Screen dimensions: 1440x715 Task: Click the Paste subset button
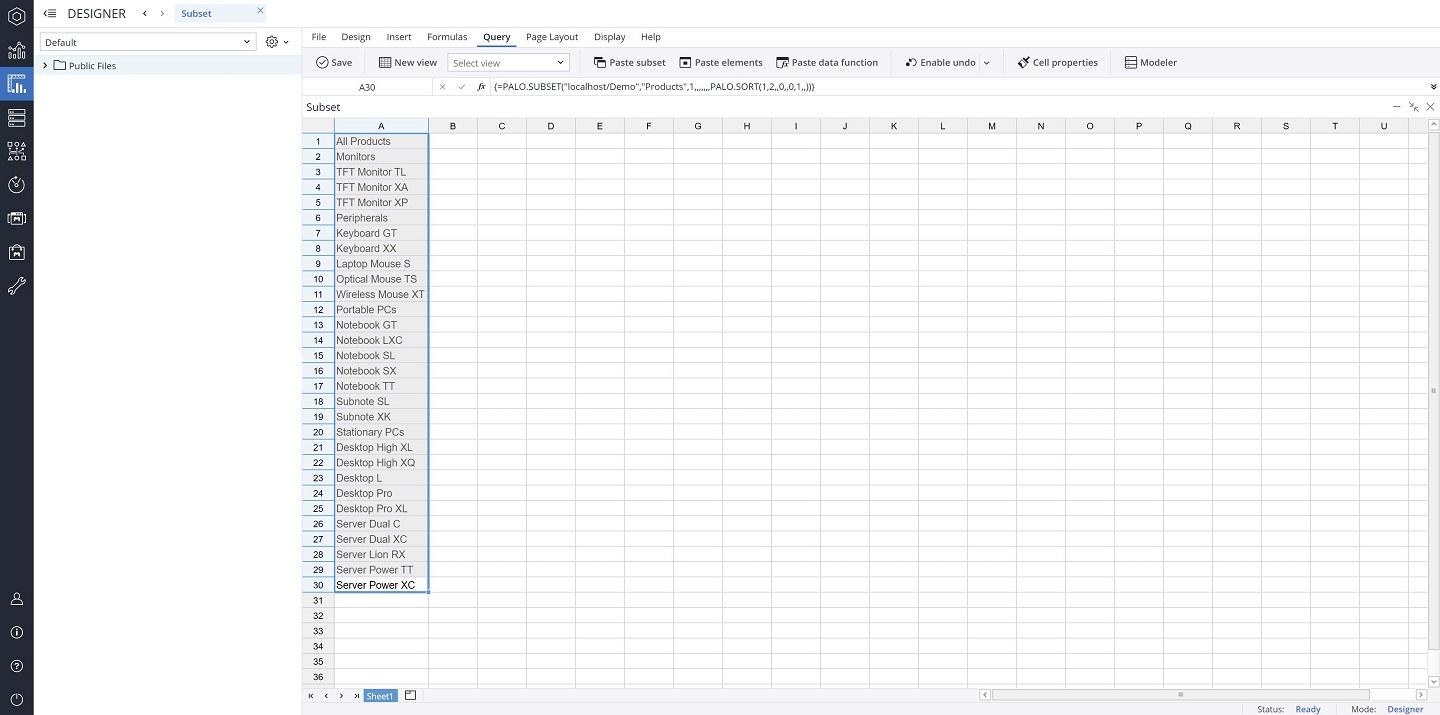(x=629, y=63)
